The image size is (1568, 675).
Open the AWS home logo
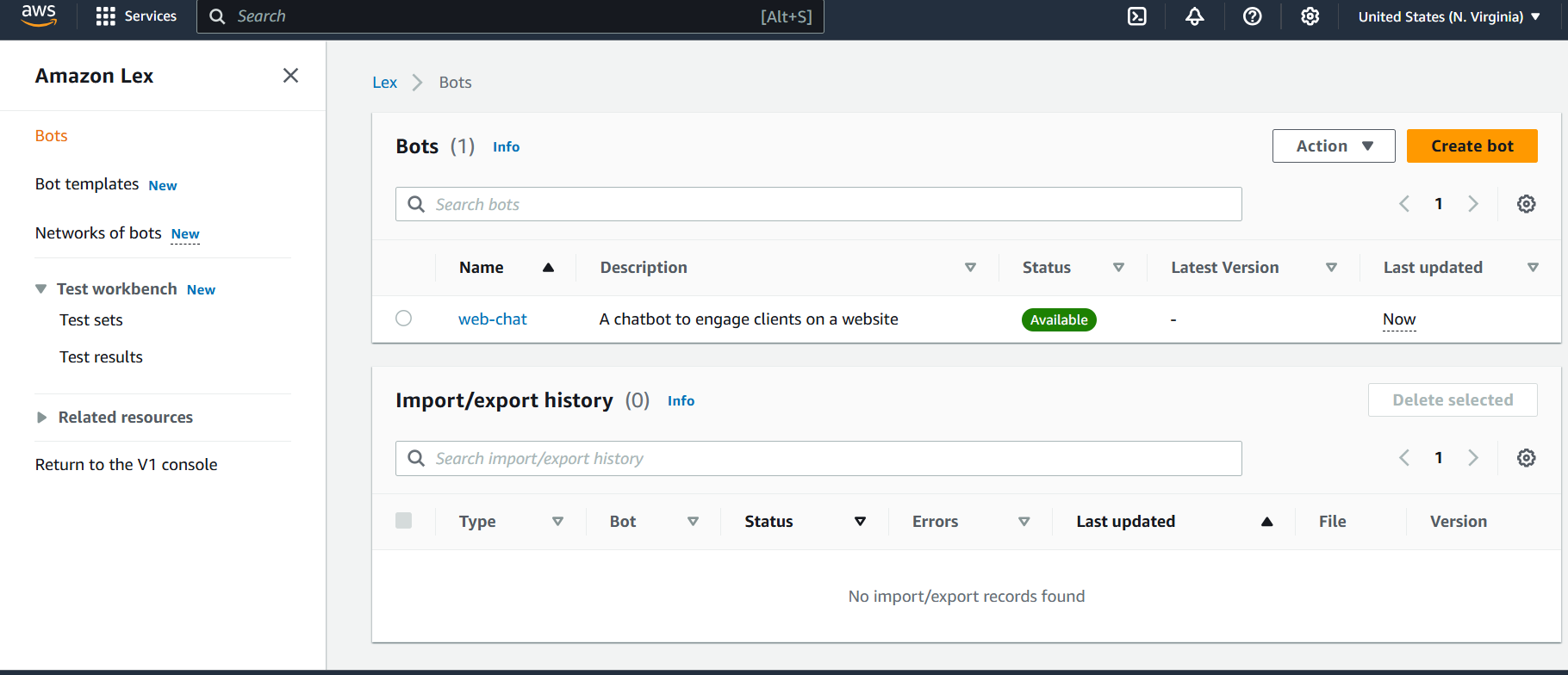[39, 15]
